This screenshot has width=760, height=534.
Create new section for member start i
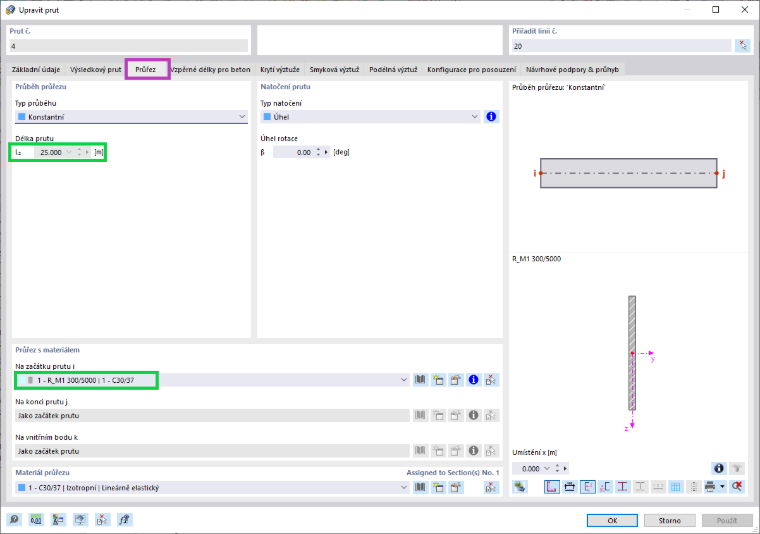438,380
